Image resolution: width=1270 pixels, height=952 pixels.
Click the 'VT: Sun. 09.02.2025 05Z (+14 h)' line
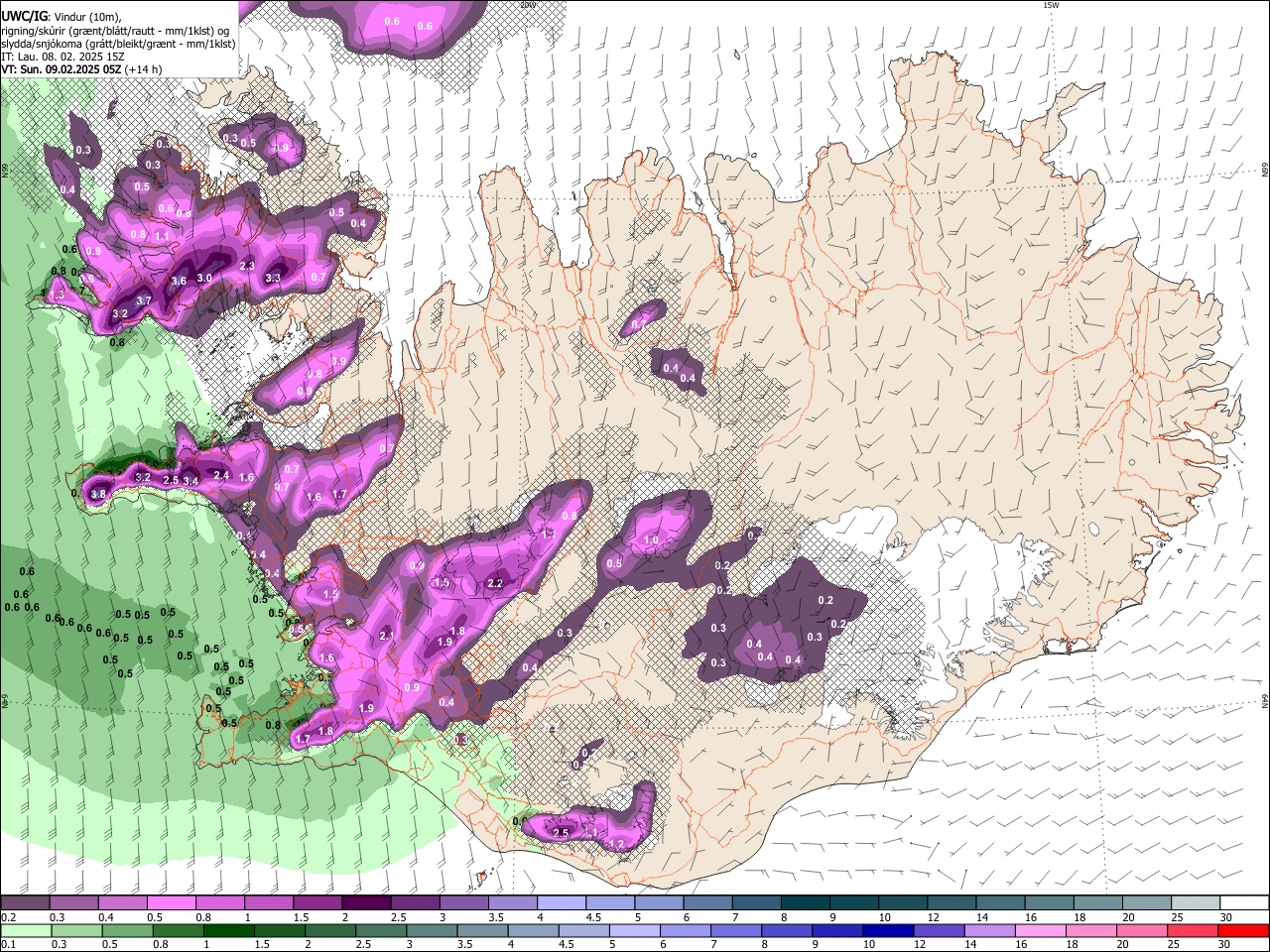[x=81, y=69]
